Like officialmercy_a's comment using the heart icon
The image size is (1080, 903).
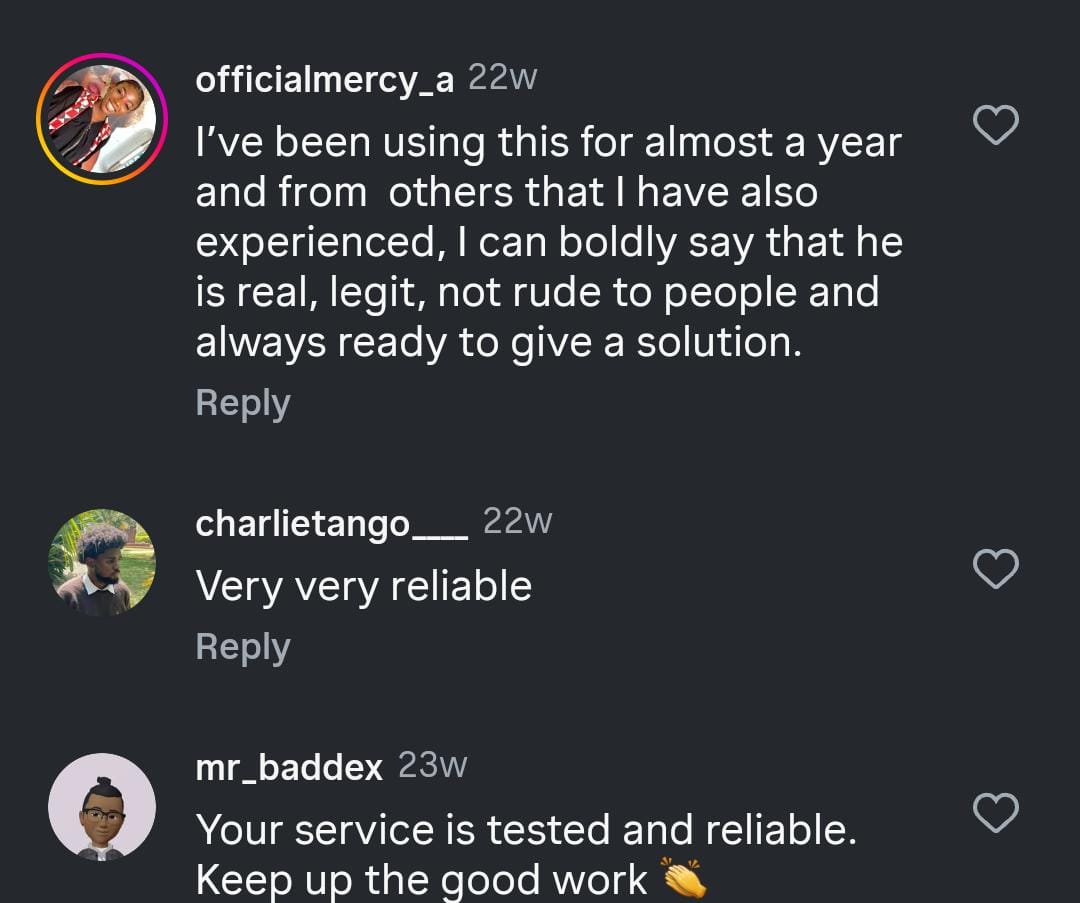(995, 124)
